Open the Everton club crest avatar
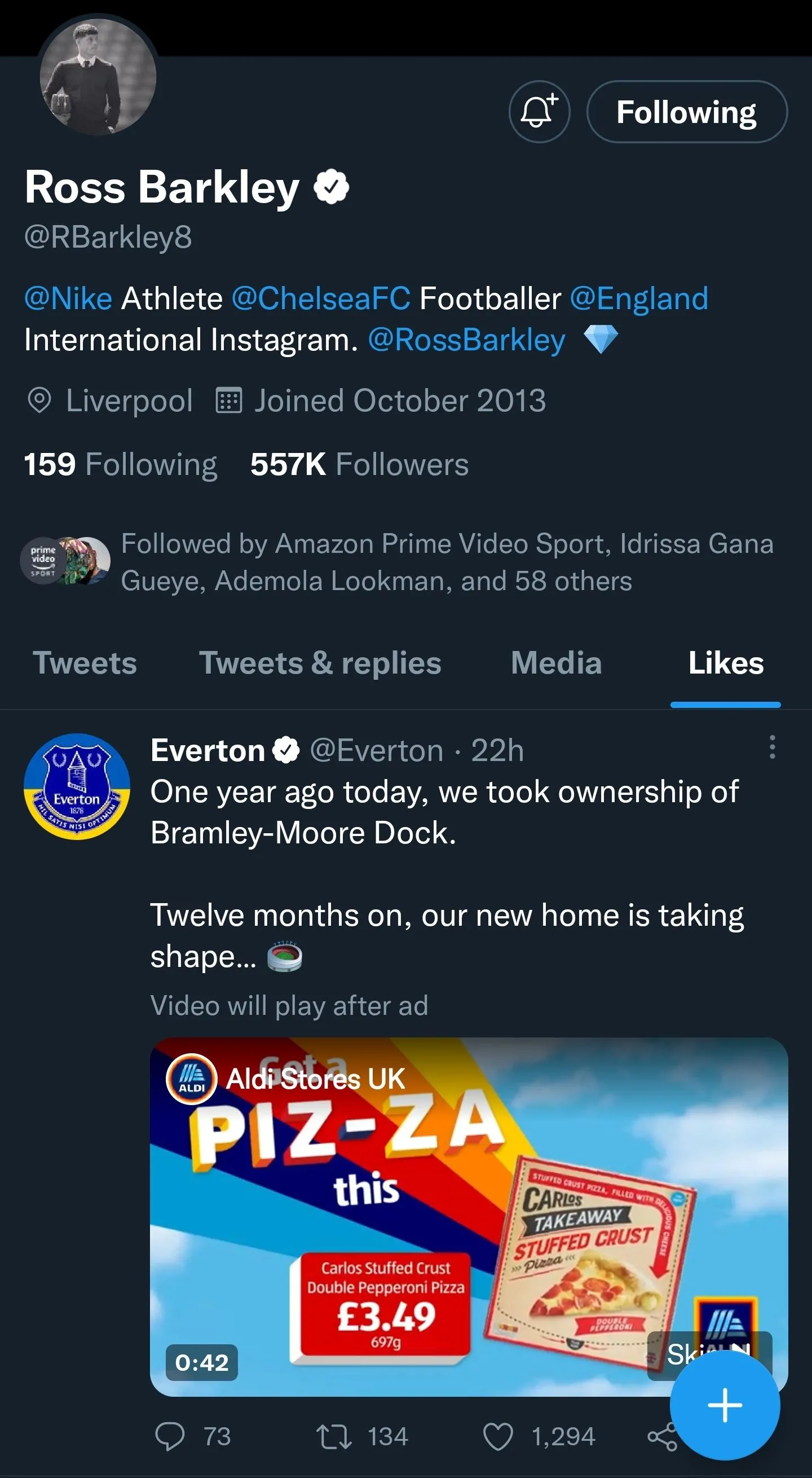The height and width of the screenshot is (1478, 812). pyautogui.click(x=77, y=786)
